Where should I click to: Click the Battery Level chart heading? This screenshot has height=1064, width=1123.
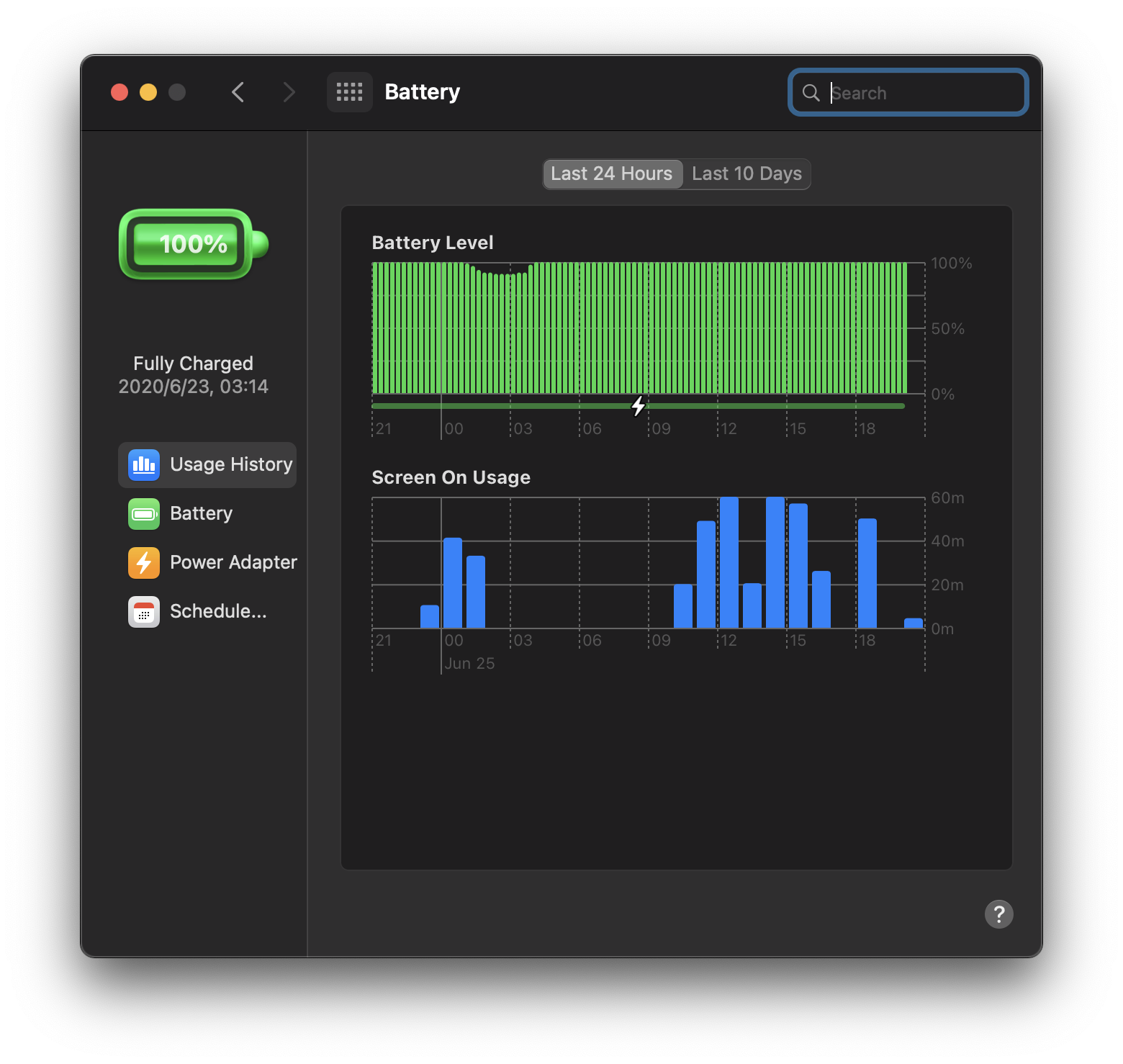point(433,243)
